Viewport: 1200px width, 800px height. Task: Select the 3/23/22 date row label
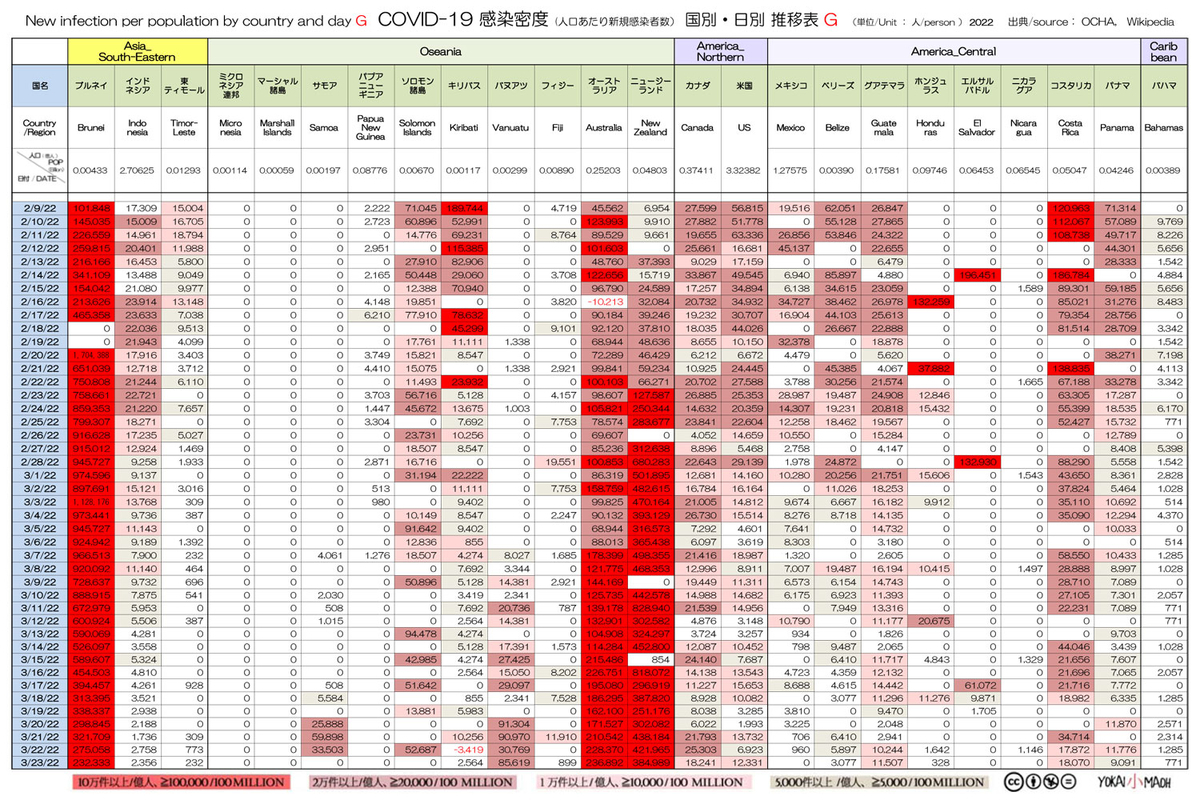coord(41,760)
